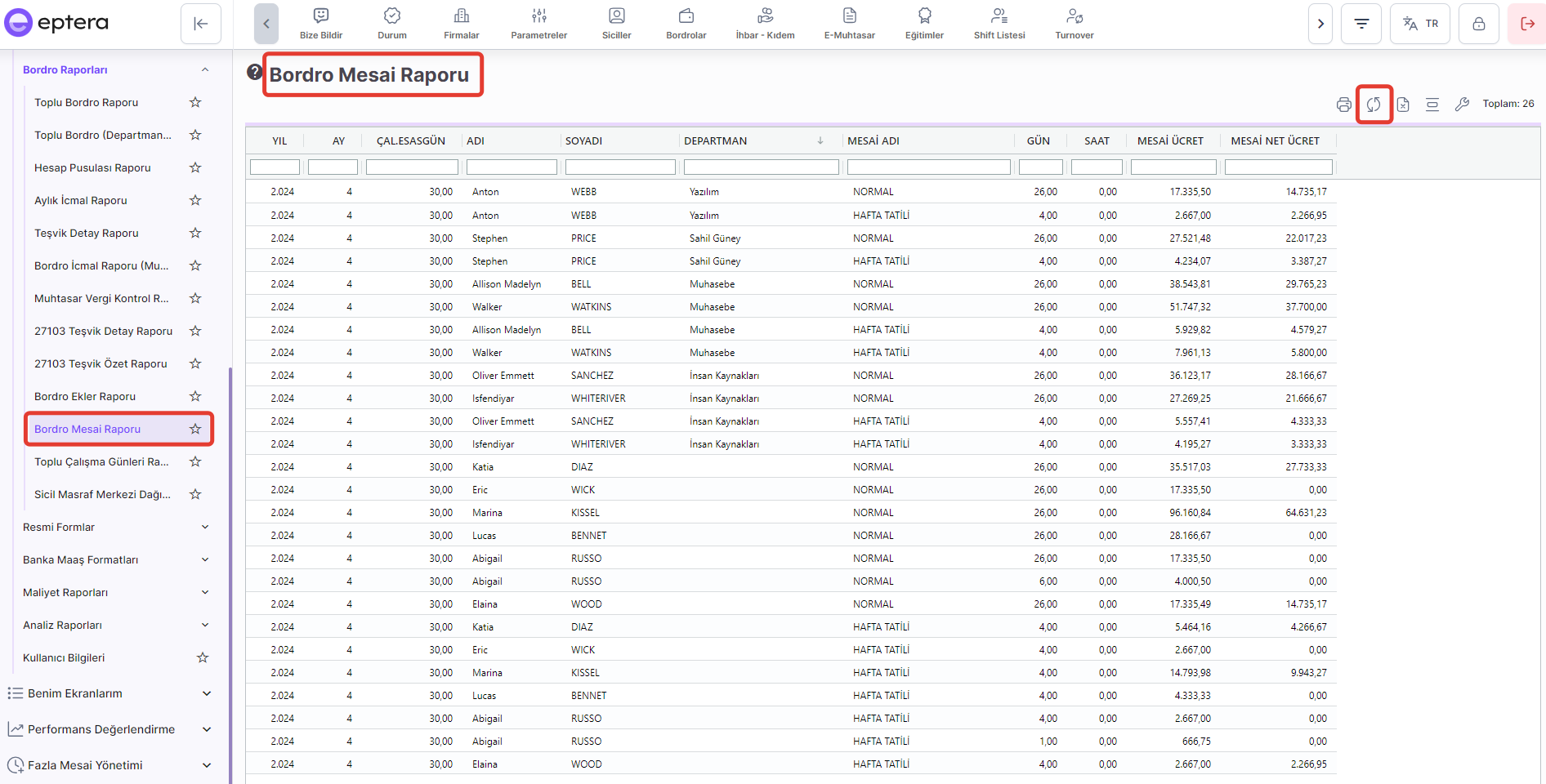This screenshot has width=1546, height=784.
Task: Star the Kullanıcı Bilgileri item
Action: [x=203, y=657]
